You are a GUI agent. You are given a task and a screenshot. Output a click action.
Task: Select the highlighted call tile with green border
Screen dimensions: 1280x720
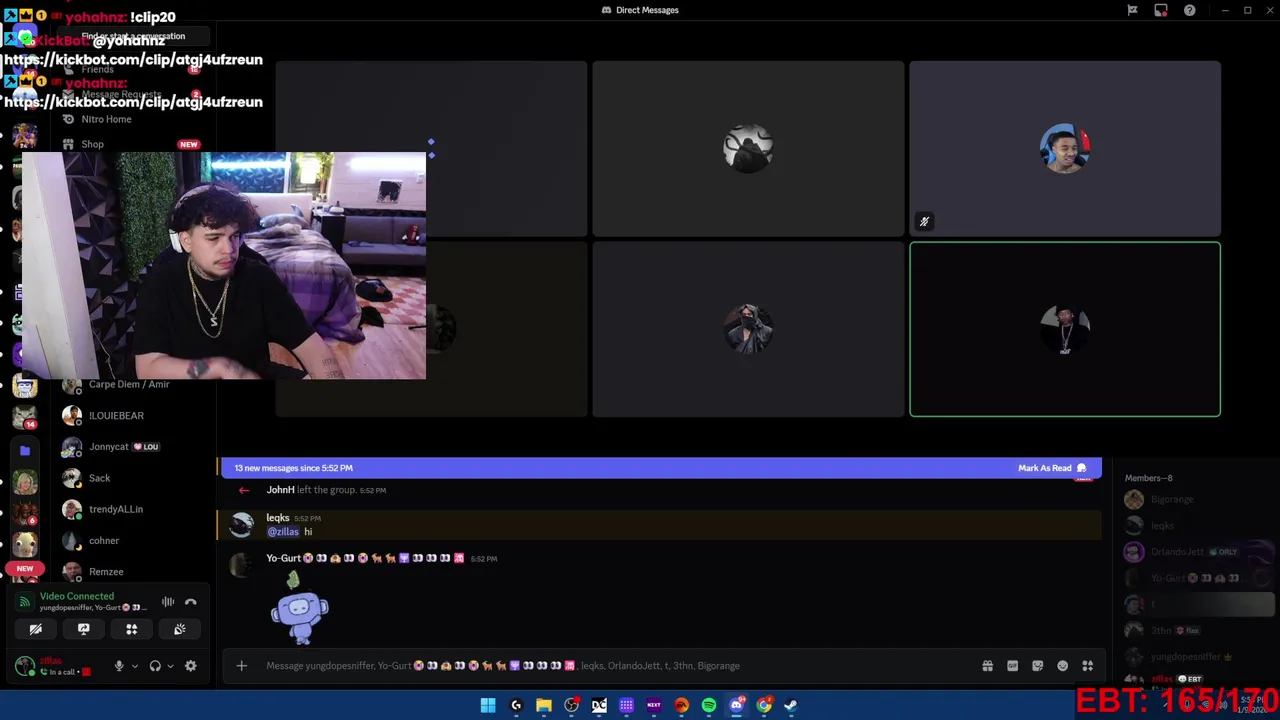coord(1065,329)
